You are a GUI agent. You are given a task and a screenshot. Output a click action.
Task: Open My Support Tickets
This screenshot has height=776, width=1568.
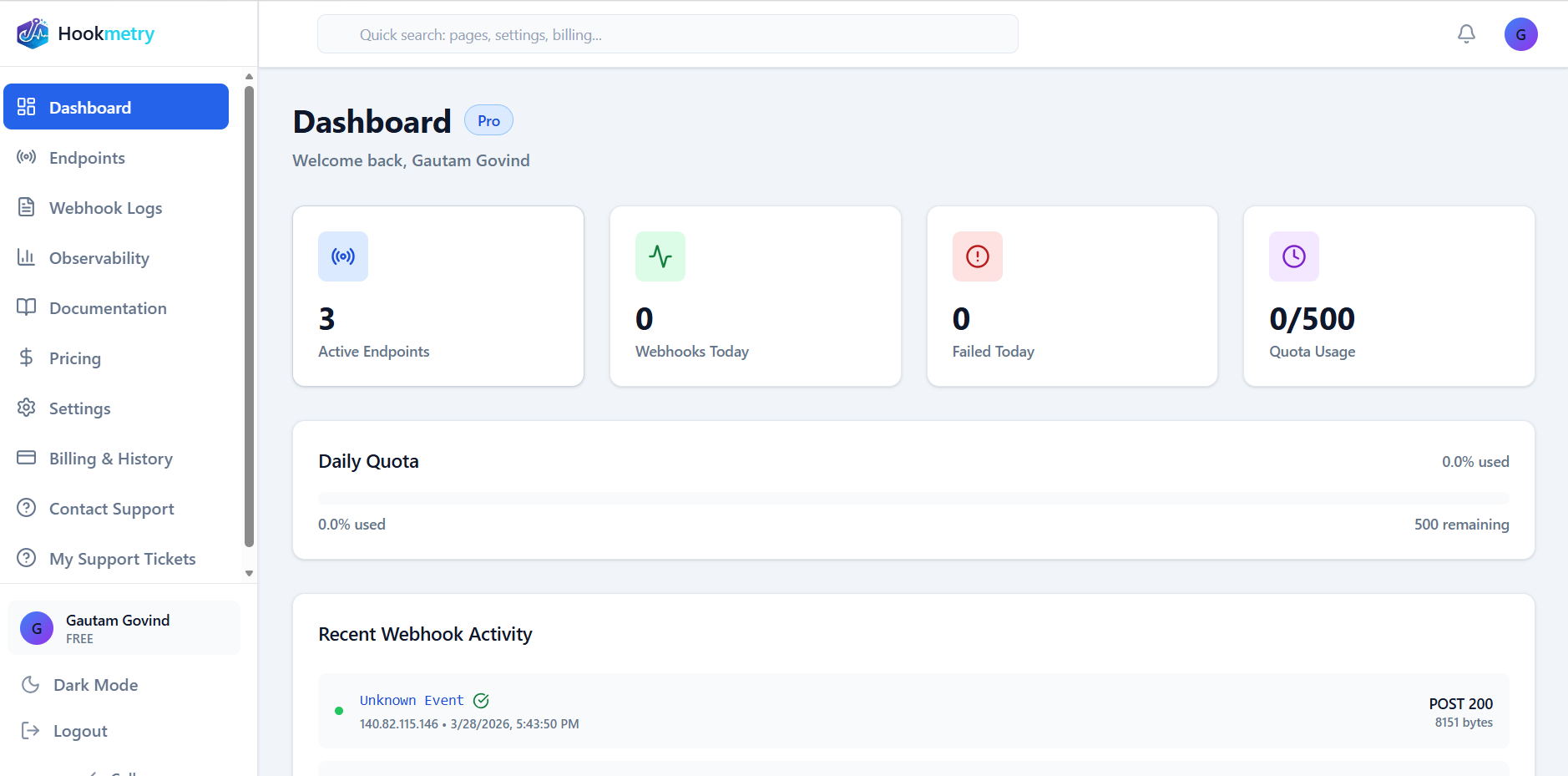pyautogui.click(x=122, y=558)
